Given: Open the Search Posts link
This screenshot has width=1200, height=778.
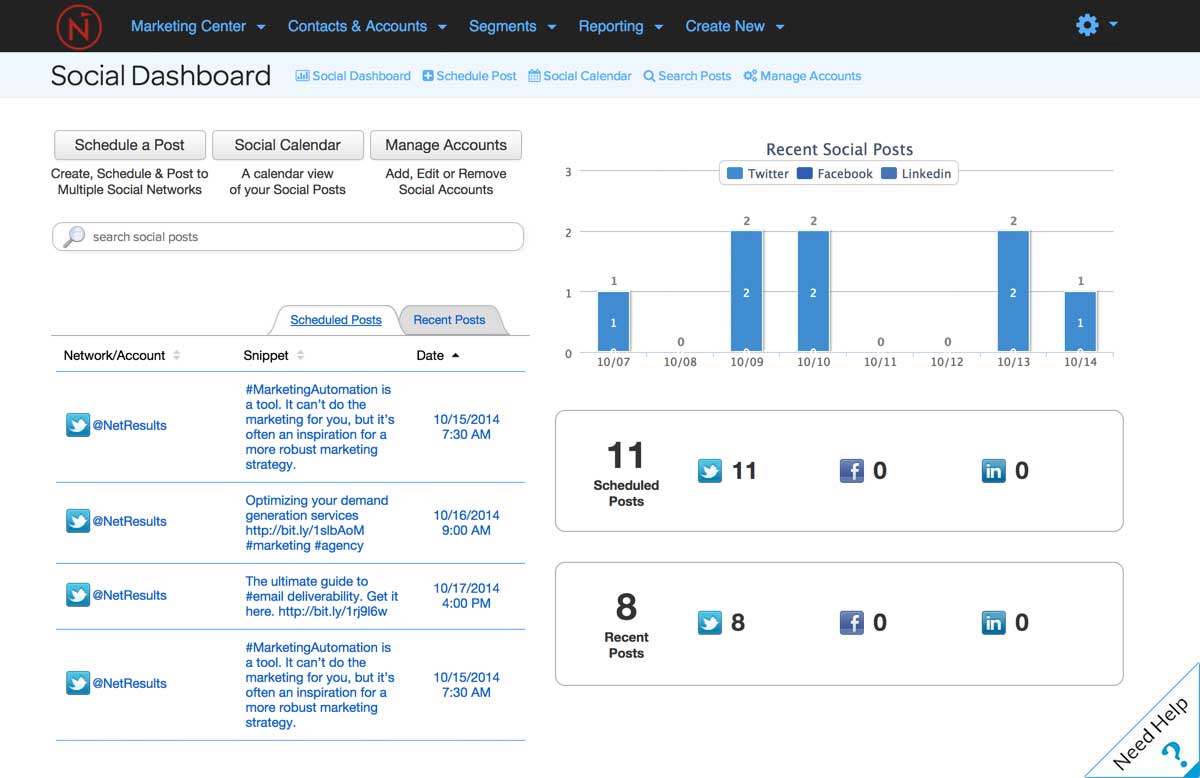Looking at the screenshot, I should tap(687, 76).
